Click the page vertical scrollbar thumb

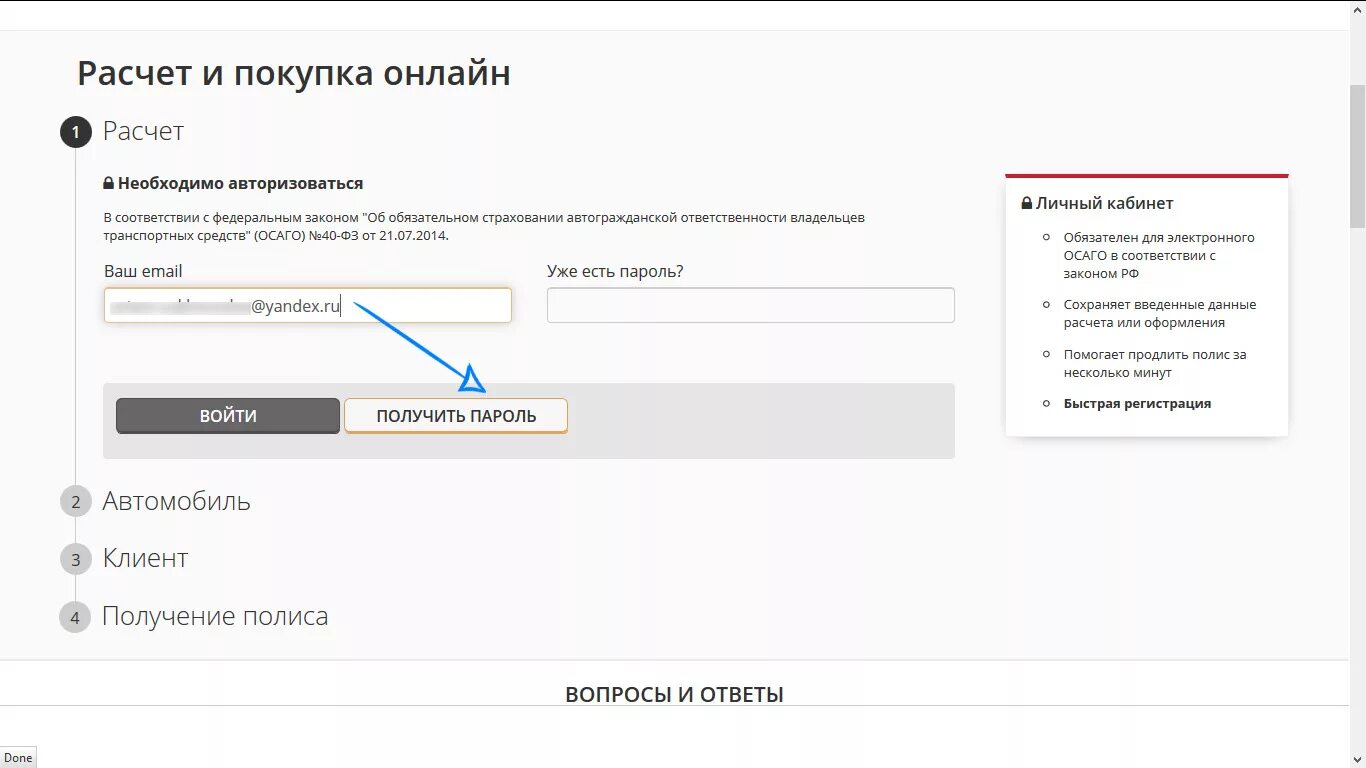point(1357,155)
